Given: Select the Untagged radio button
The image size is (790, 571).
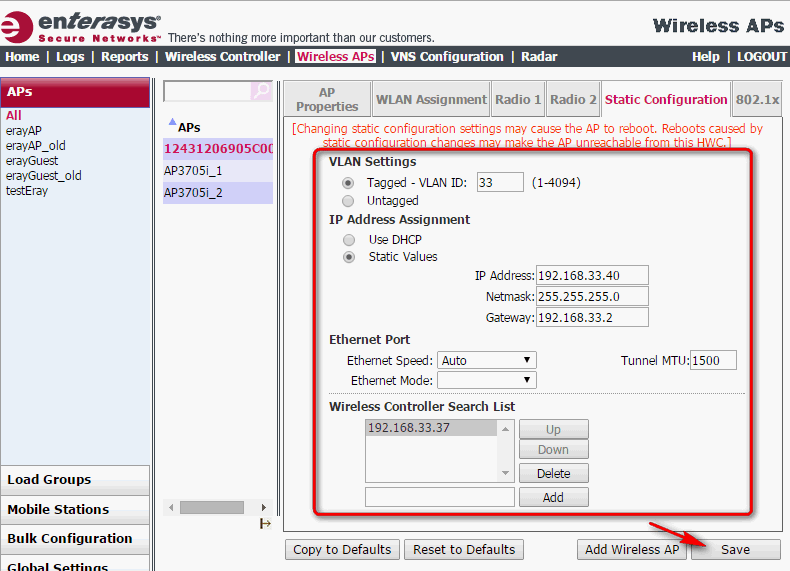Looking at the screenshot, I should [348, 201].
